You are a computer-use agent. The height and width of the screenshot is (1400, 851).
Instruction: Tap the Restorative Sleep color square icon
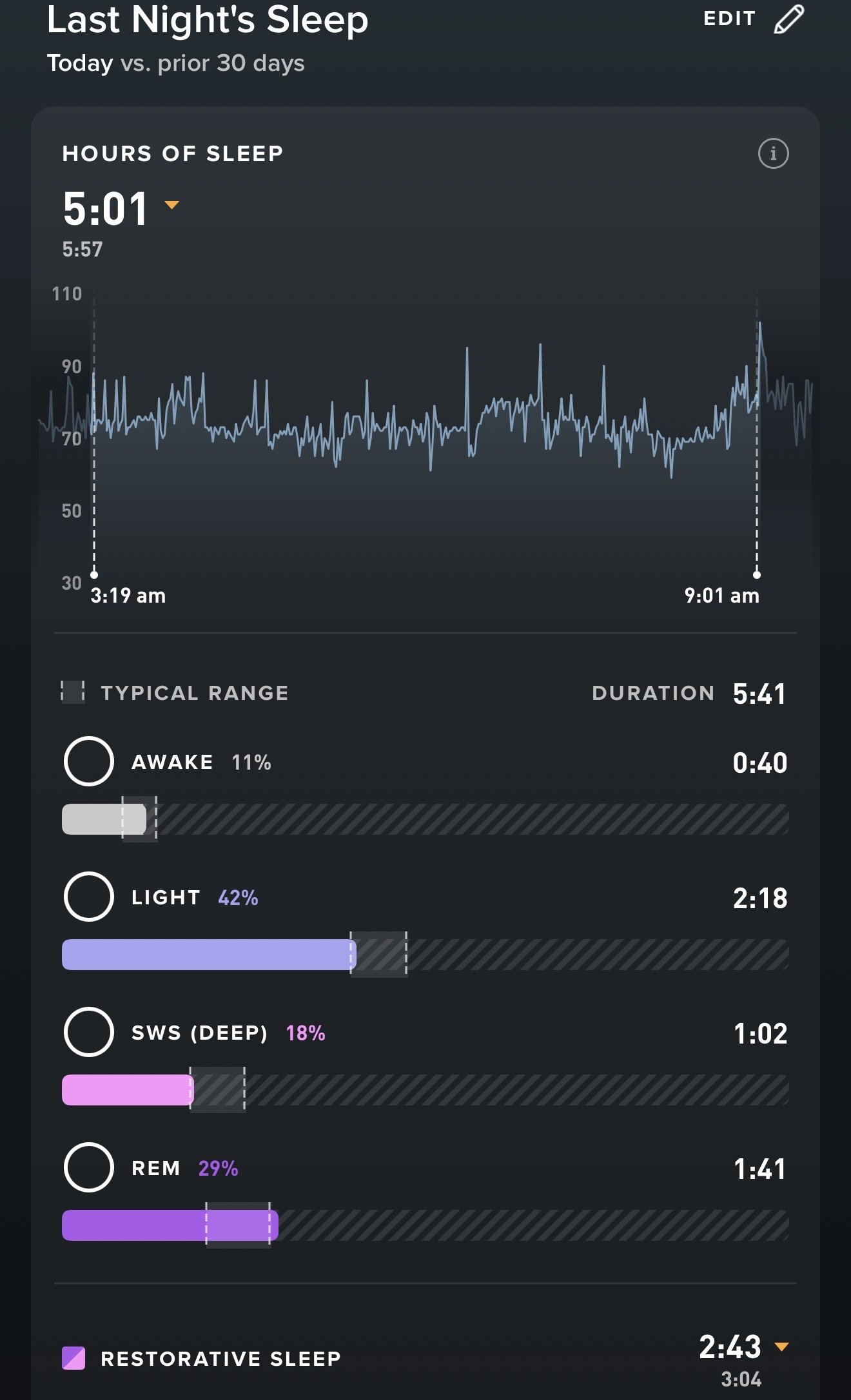point(73,1358)
